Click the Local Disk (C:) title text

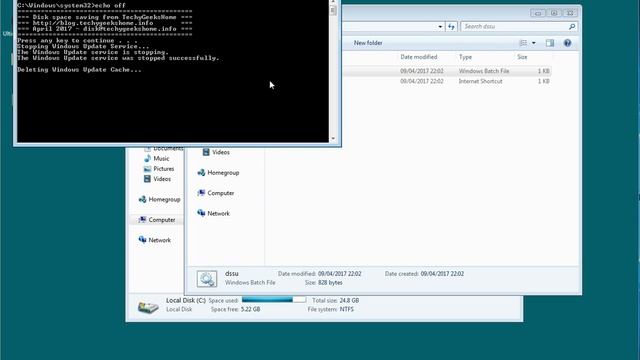[x=186, y=300]
